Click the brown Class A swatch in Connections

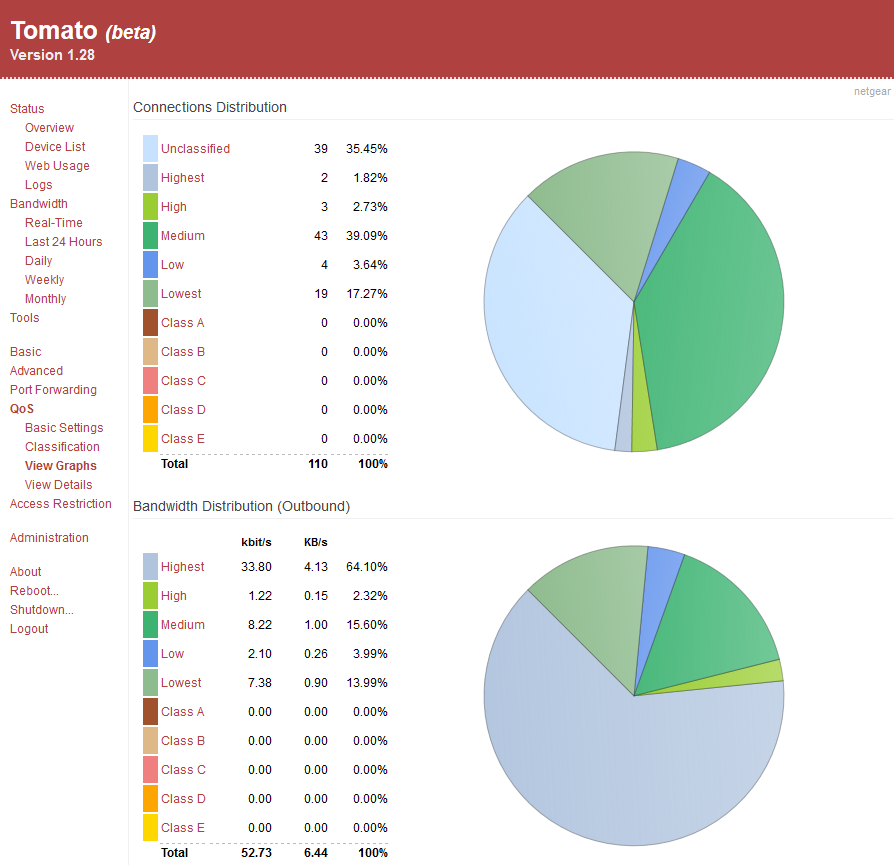point(150,323)
